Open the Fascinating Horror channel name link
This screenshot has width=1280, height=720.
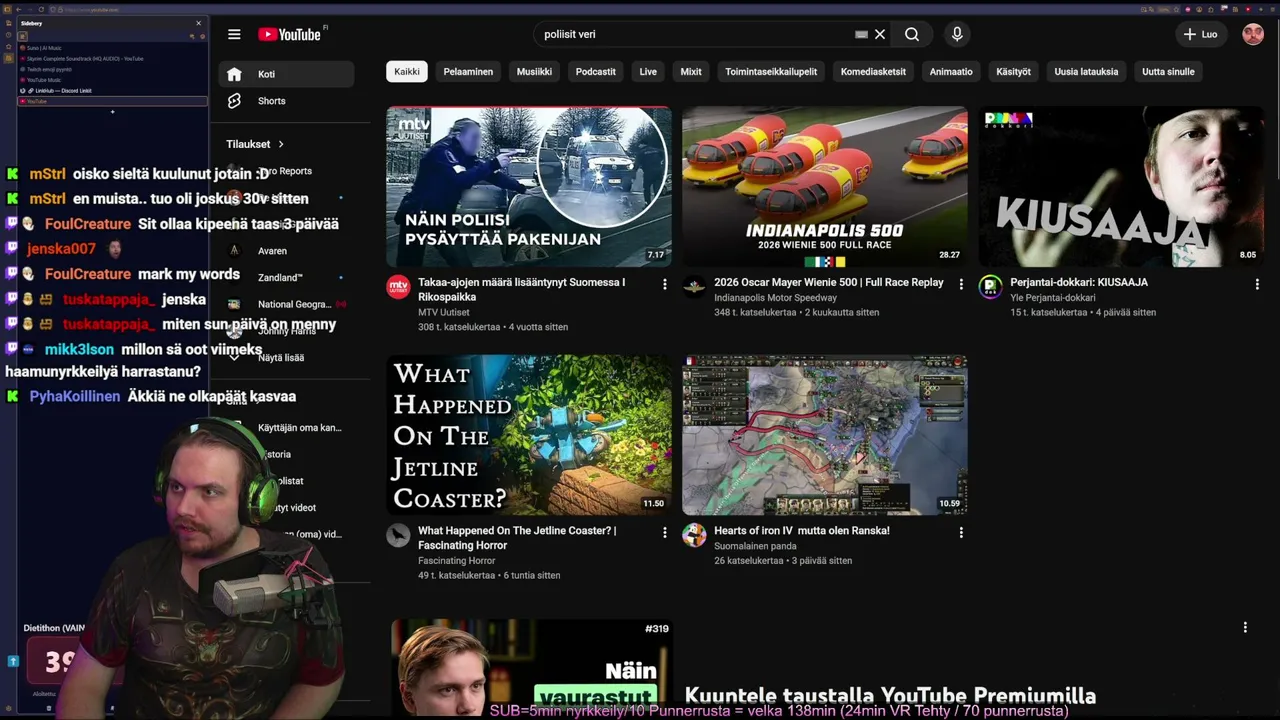point(457,561)
